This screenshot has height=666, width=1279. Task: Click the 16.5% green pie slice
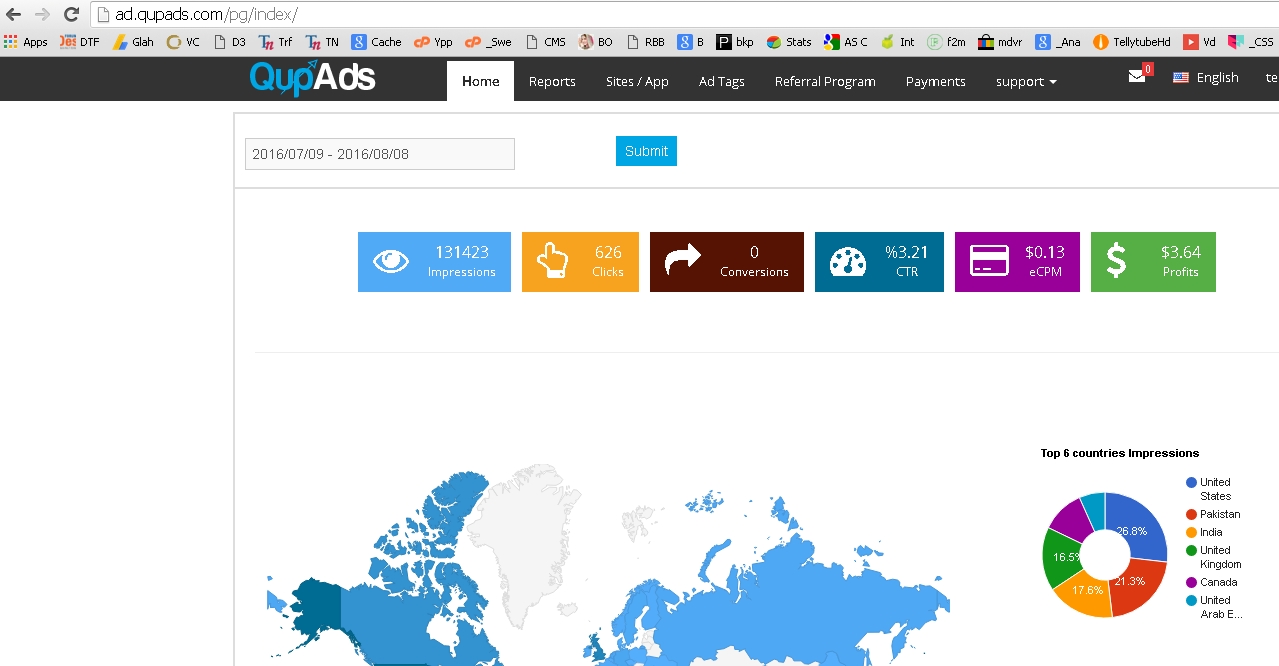point(1060,556)
